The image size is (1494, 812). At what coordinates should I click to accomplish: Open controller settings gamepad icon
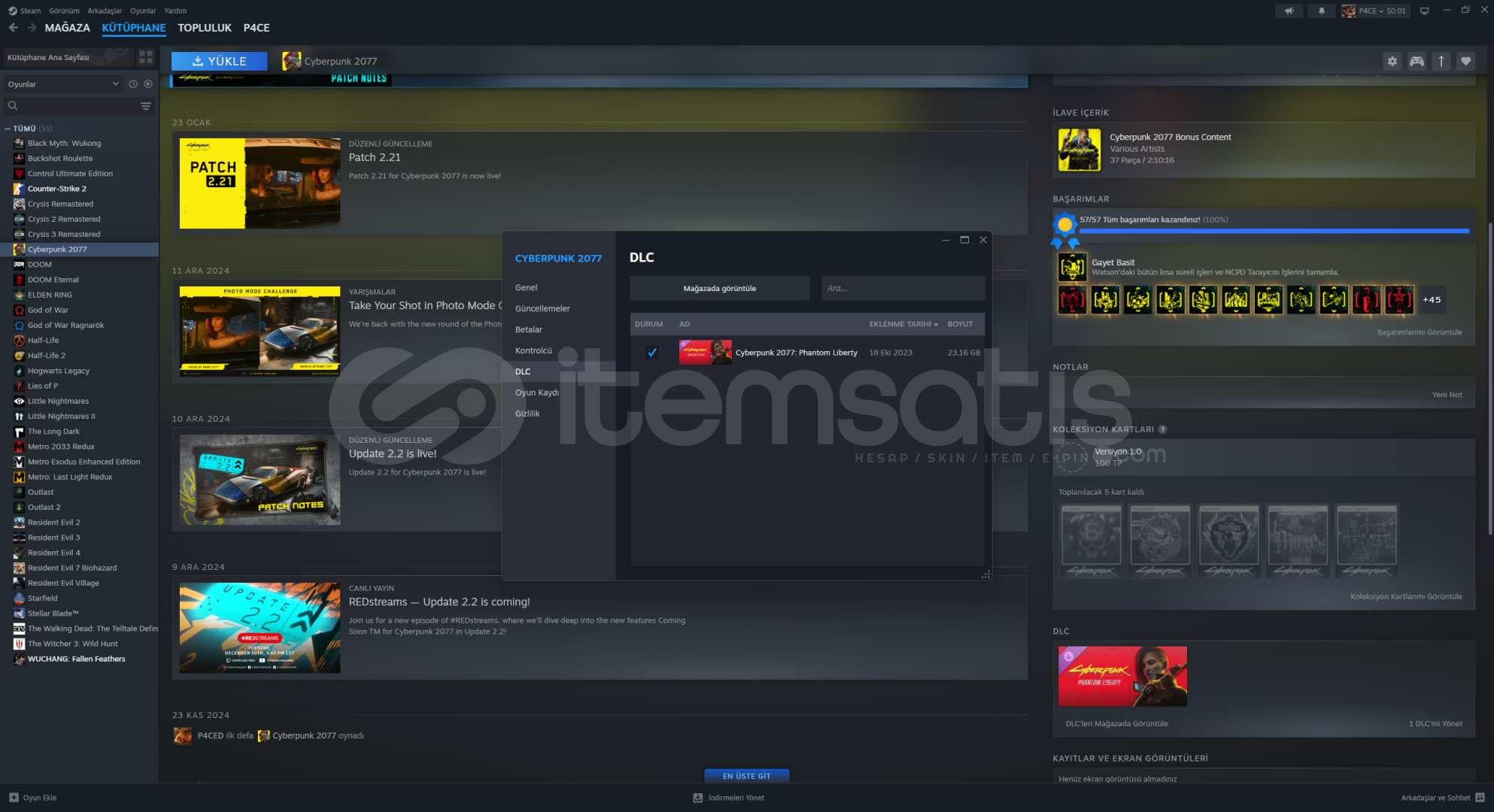(1417, 61)
